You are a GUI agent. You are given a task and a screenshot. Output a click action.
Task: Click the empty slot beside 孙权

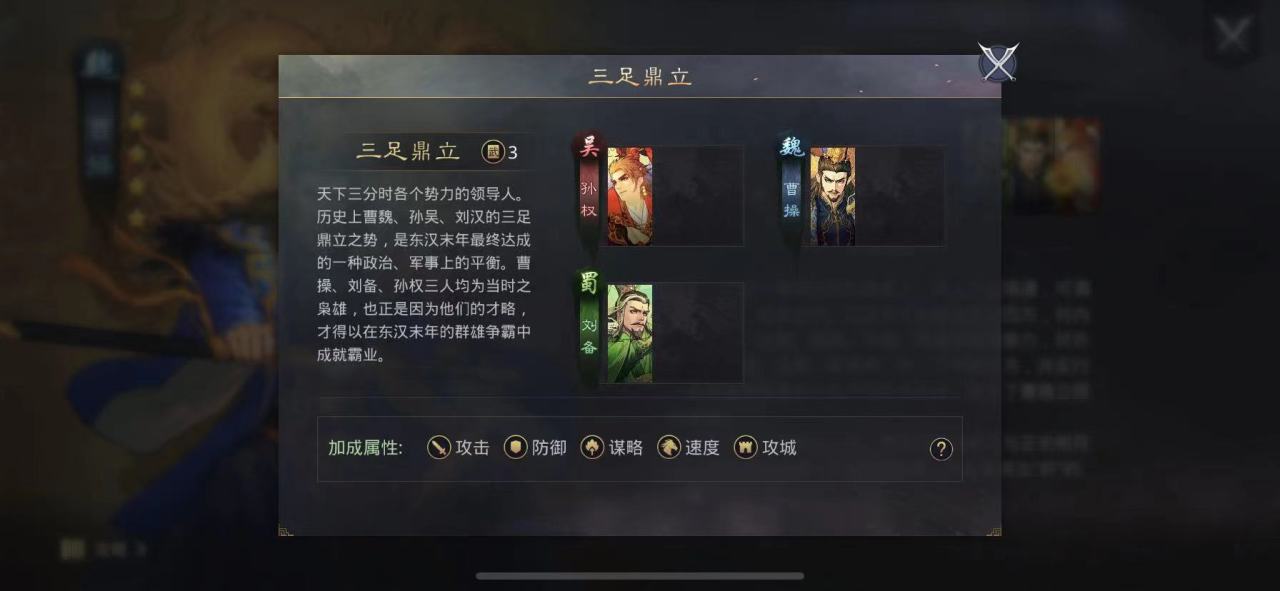tap(698, 196)
